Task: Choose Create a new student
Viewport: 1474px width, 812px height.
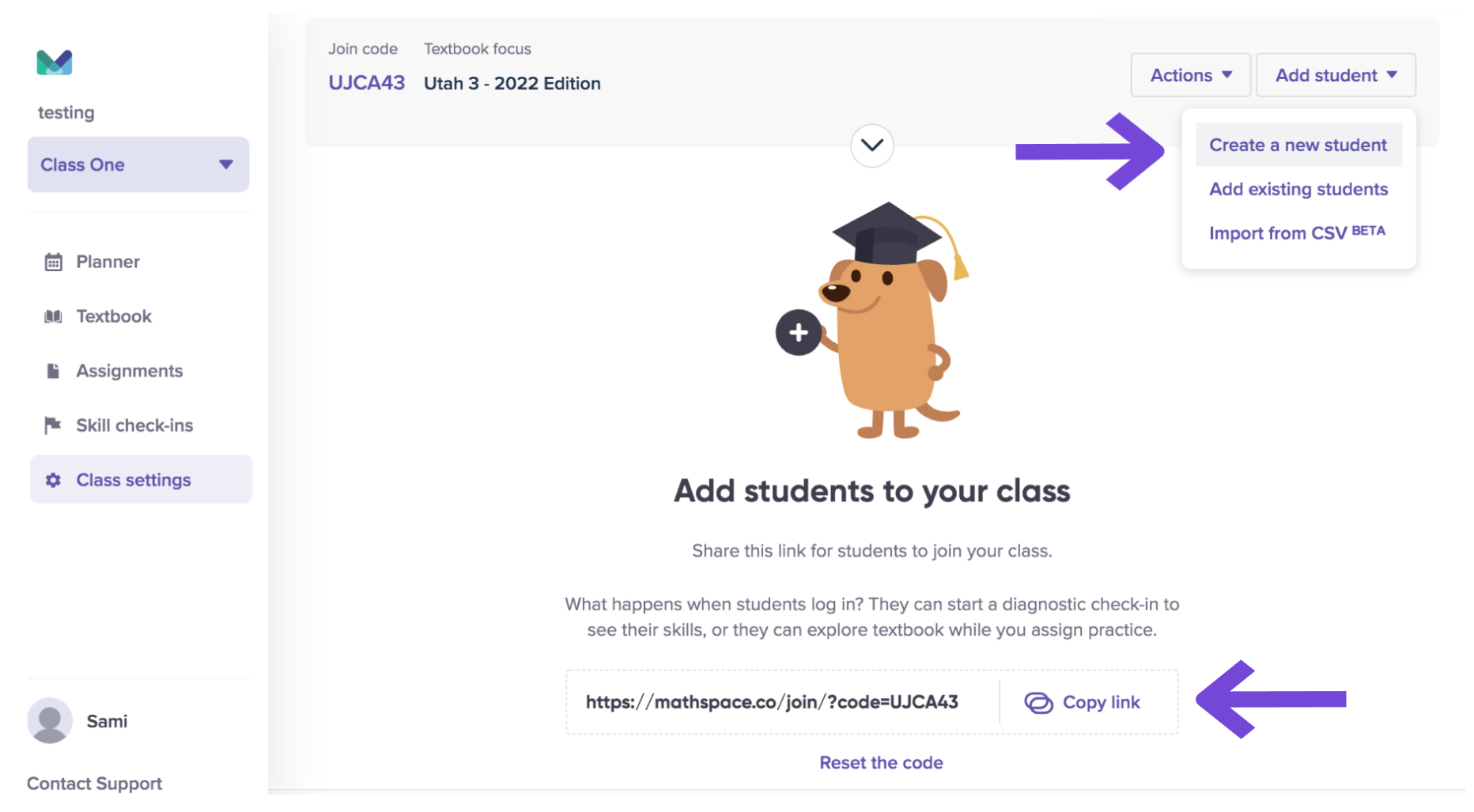Action: point(1298,145)
